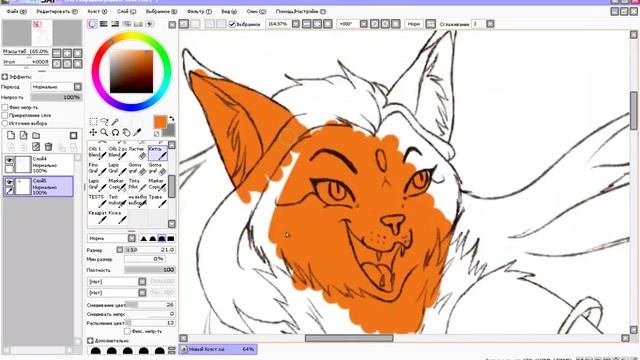Adjust the Плотность density slider
Screen dimensions: 640x360
[150, 270]
